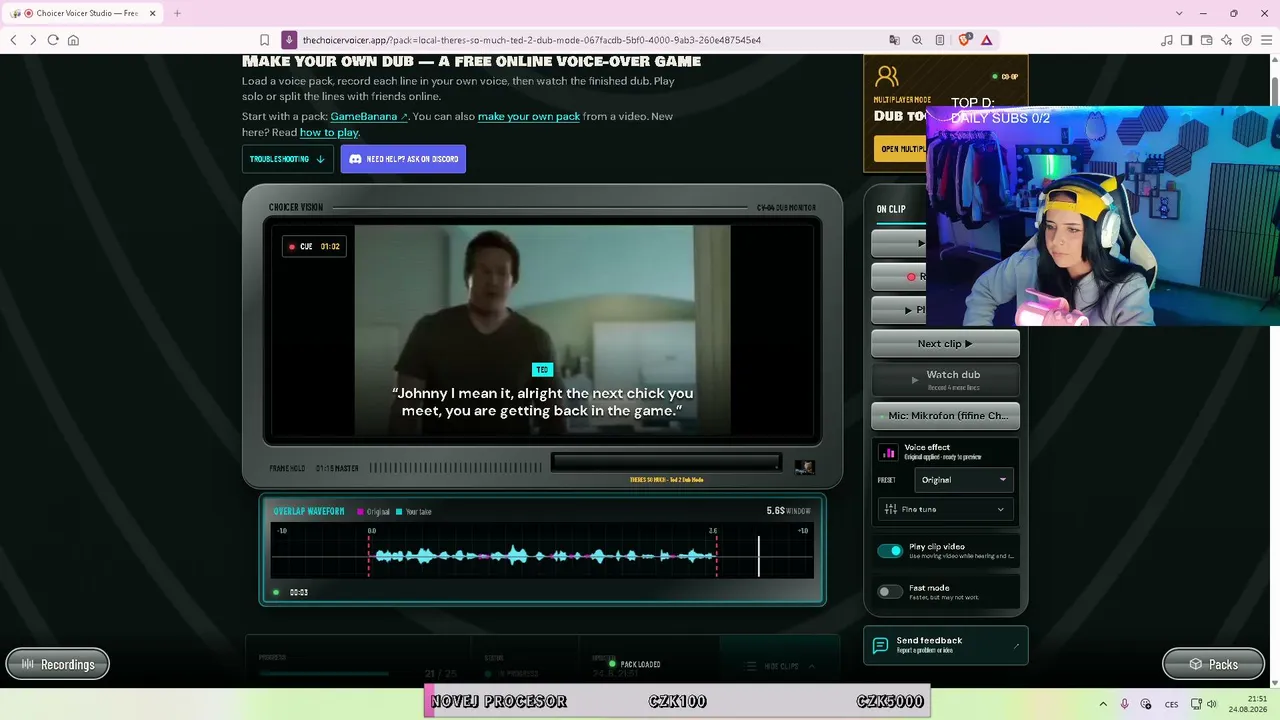Click the Brave Rewards triangle icon
This screenshot has height=720, width=1280.
(987, 40)
